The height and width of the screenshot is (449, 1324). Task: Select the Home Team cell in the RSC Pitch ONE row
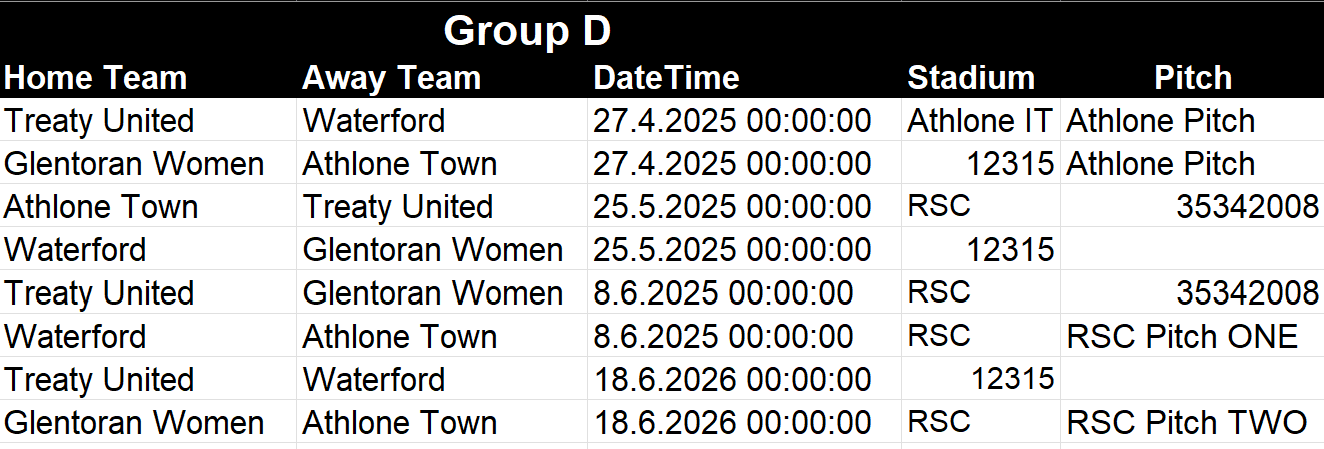tap(75, 337)
